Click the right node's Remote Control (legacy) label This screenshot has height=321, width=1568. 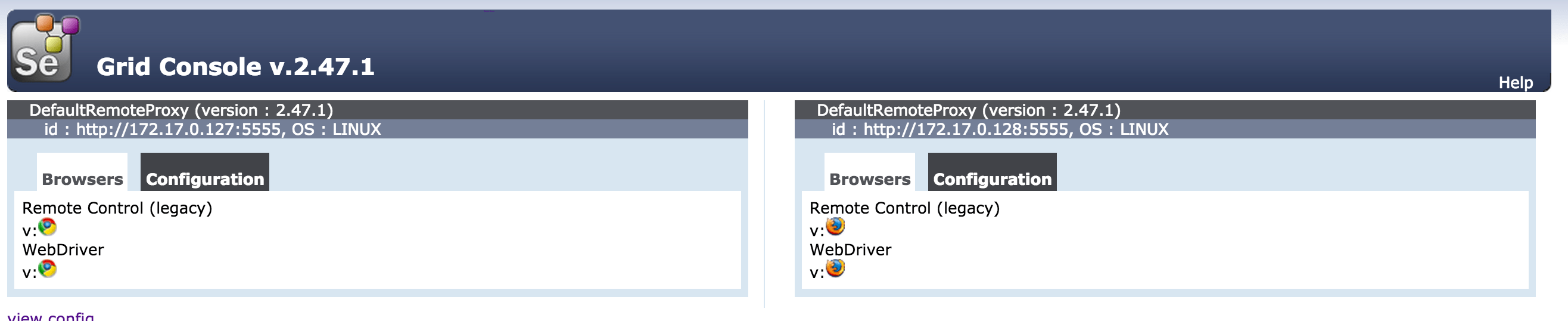click(904, 208)
